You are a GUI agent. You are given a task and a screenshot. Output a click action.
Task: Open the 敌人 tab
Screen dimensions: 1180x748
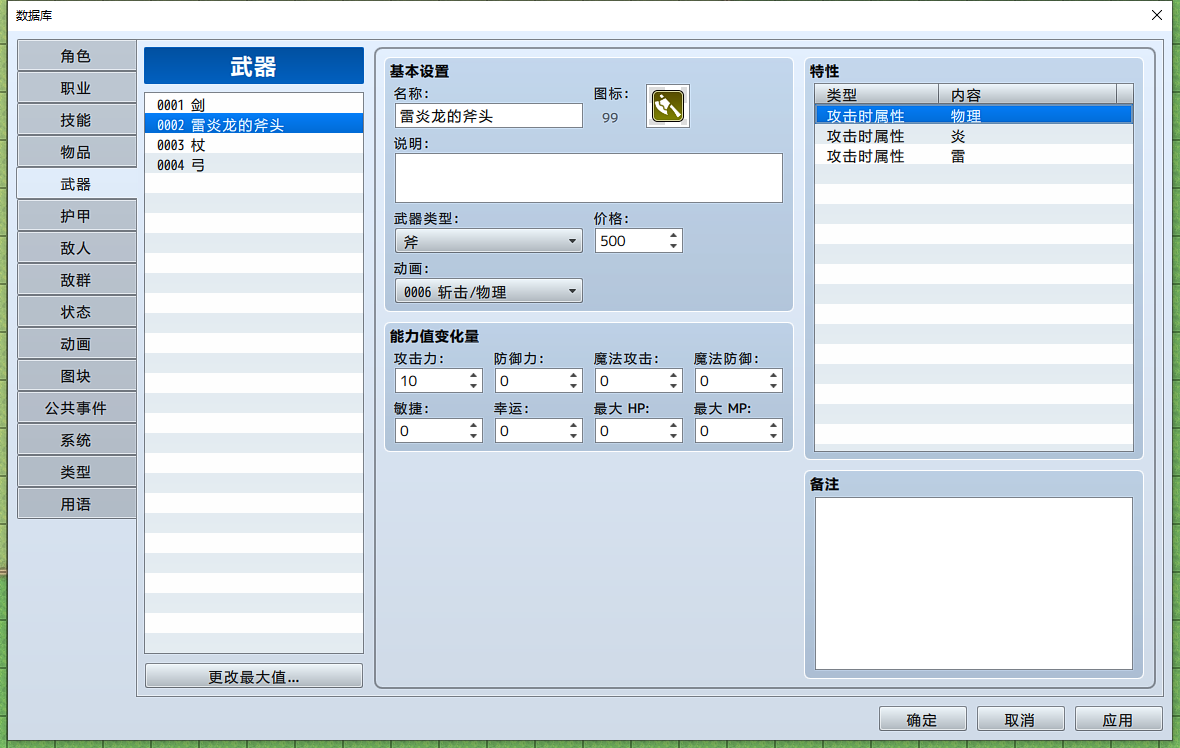76,248
